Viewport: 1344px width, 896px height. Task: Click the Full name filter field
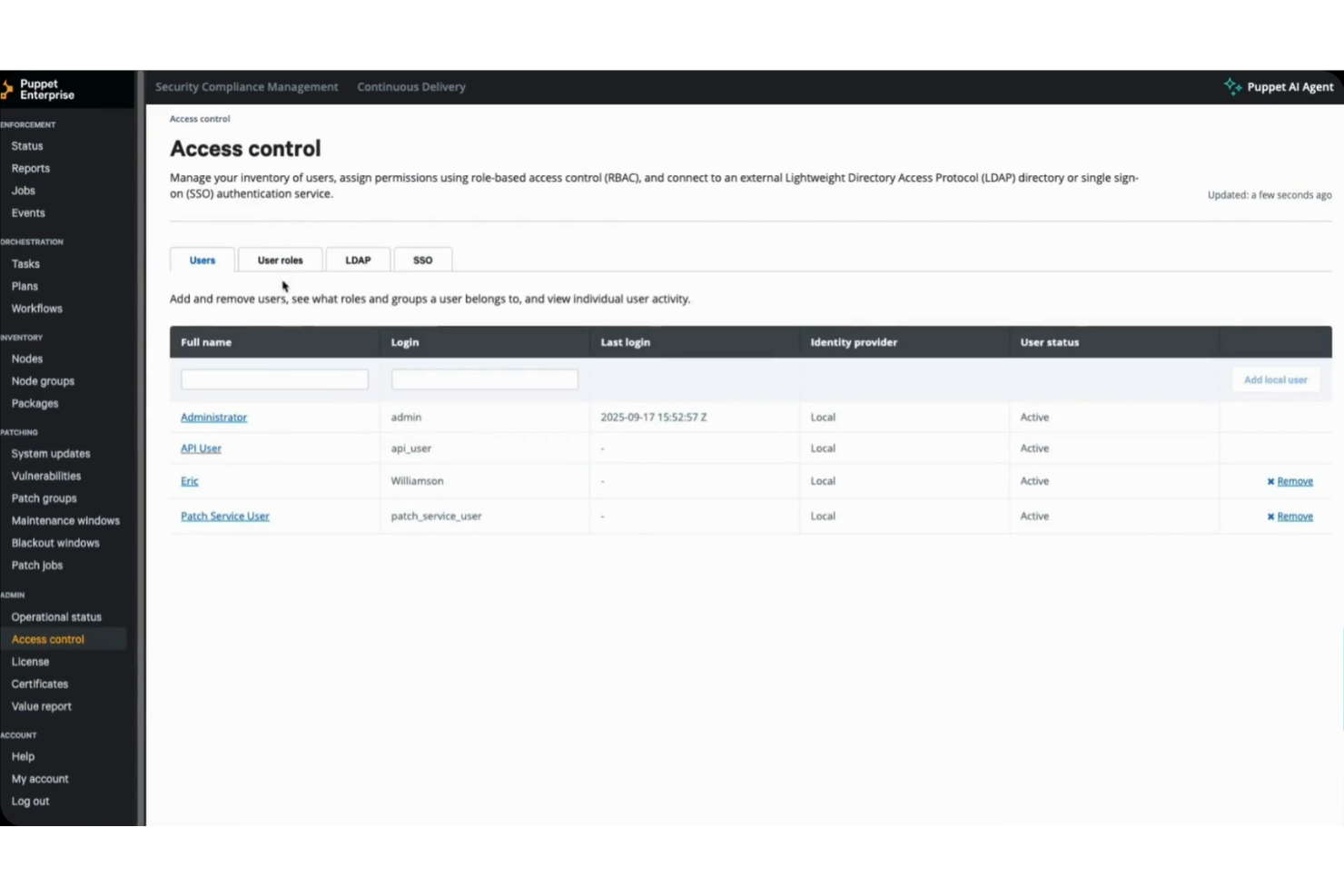pos(273,379)
